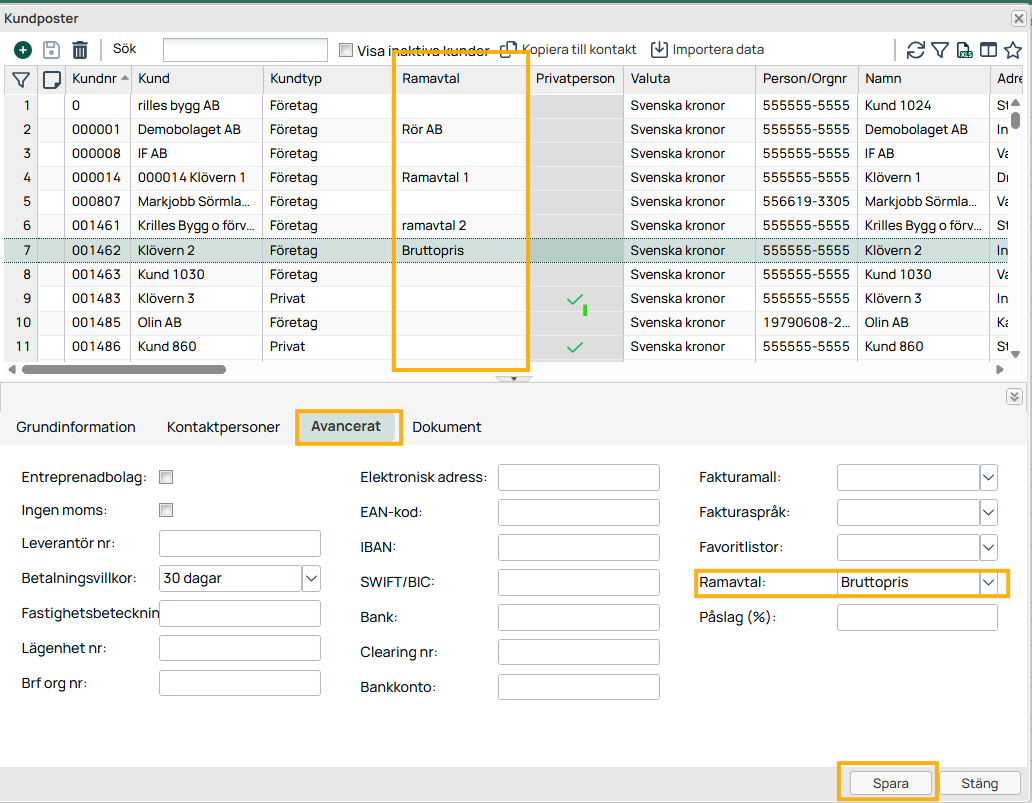Click the Leverantör nr input field
Screen dimensions: 1032x803
pyautogui.click(x=240, y=544)
